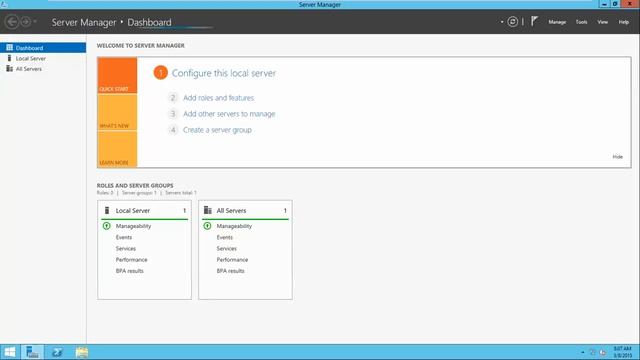Click the Local Server icon in sidebar
Screen dimensions: 640x360
point(9,58)
